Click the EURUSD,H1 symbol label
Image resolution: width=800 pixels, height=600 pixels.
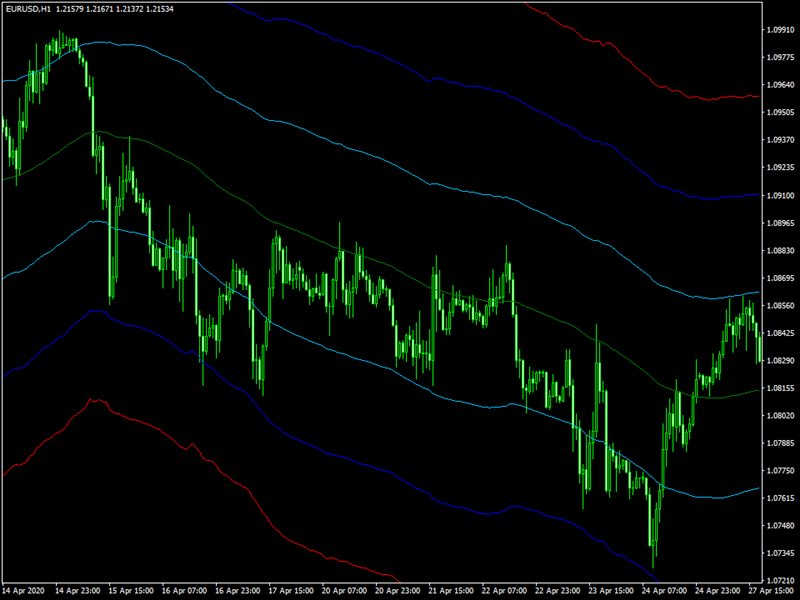28,9
